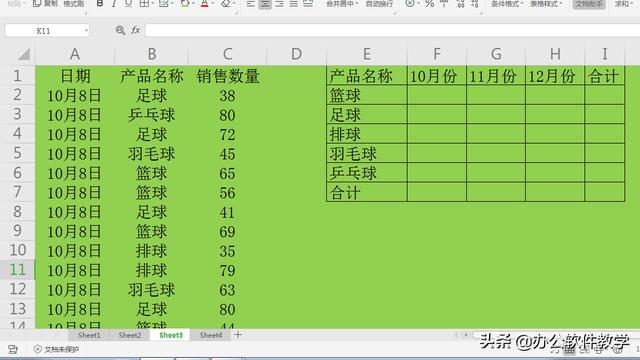Viewport: 640px width, 360px height.
Task: Click the document assistant (文档助手) button
Action: pyautogui.click(x=589, y=4)
